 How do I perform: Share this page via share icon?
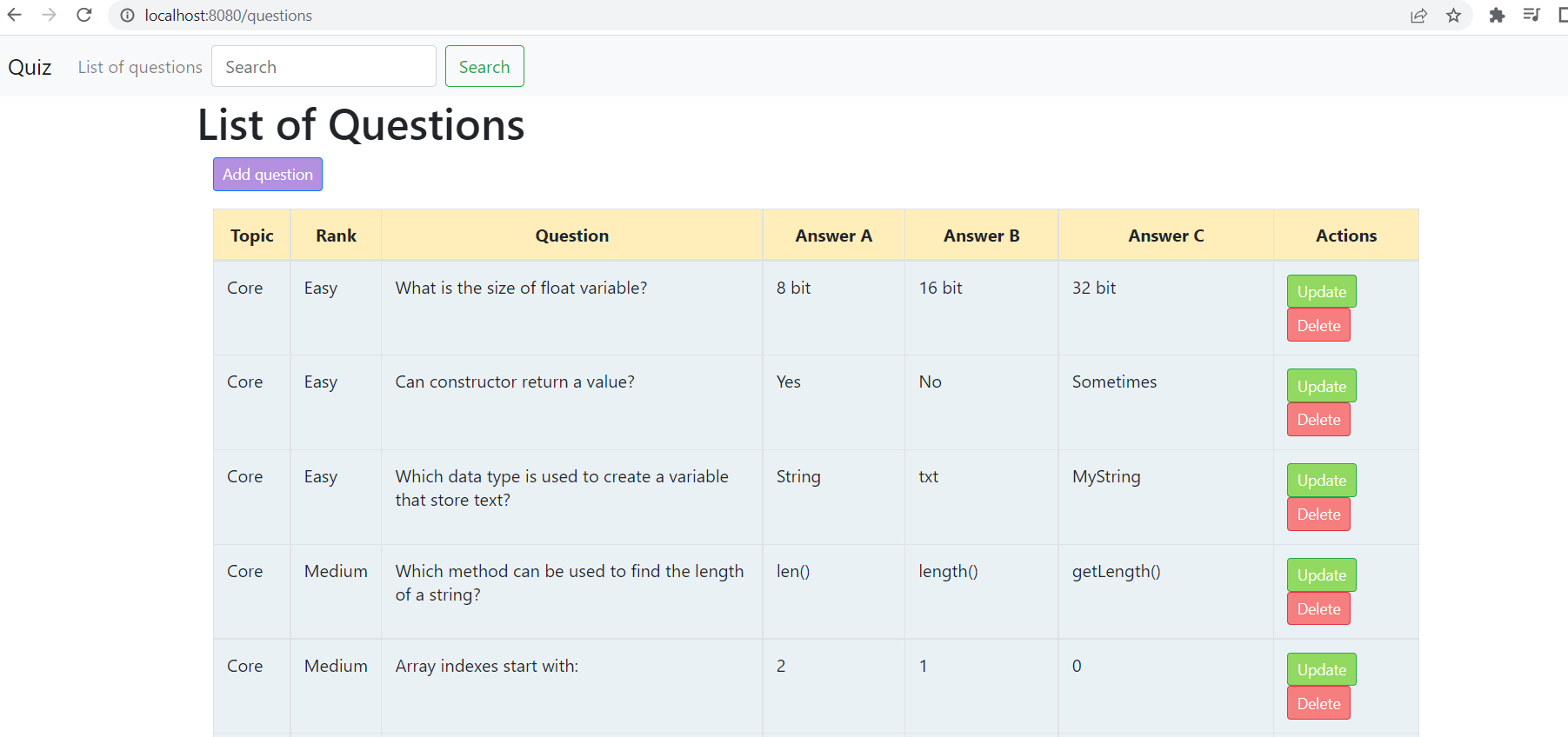tap(1418, 16)
